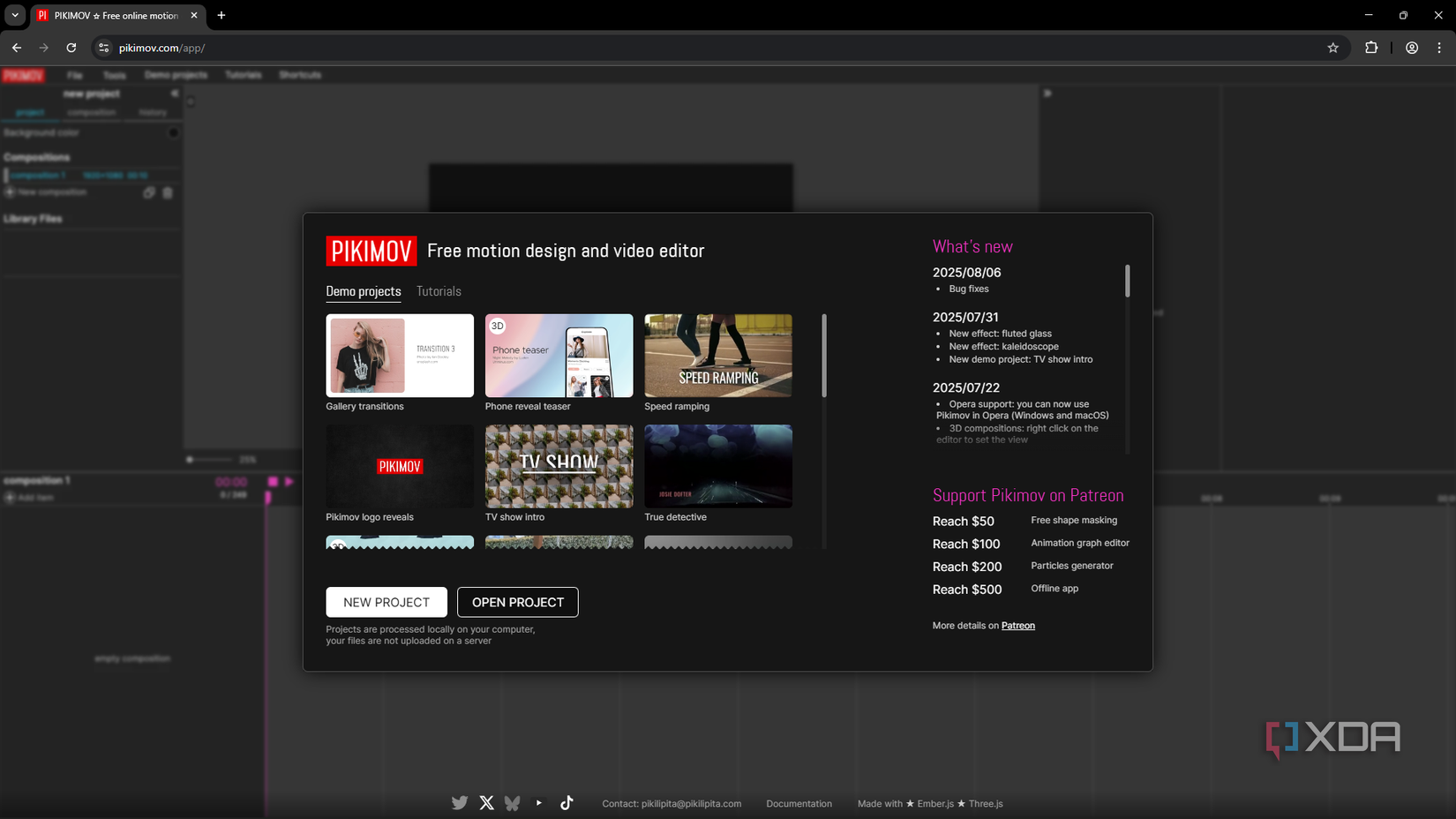This screenshot has width=1456, height=819.
Task: Open the Tools menu in Pikimov
Action: (115, 75)
